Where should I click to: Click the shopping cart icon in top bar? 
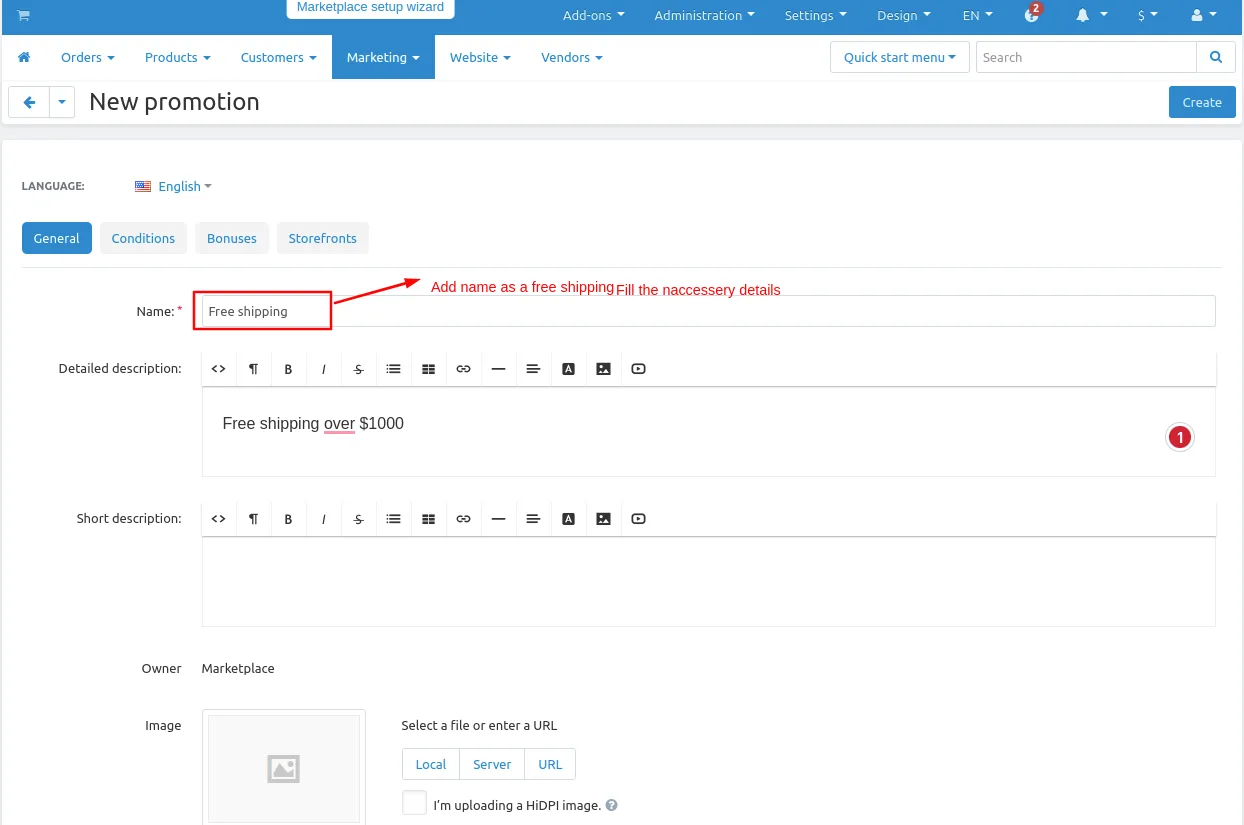23,15
